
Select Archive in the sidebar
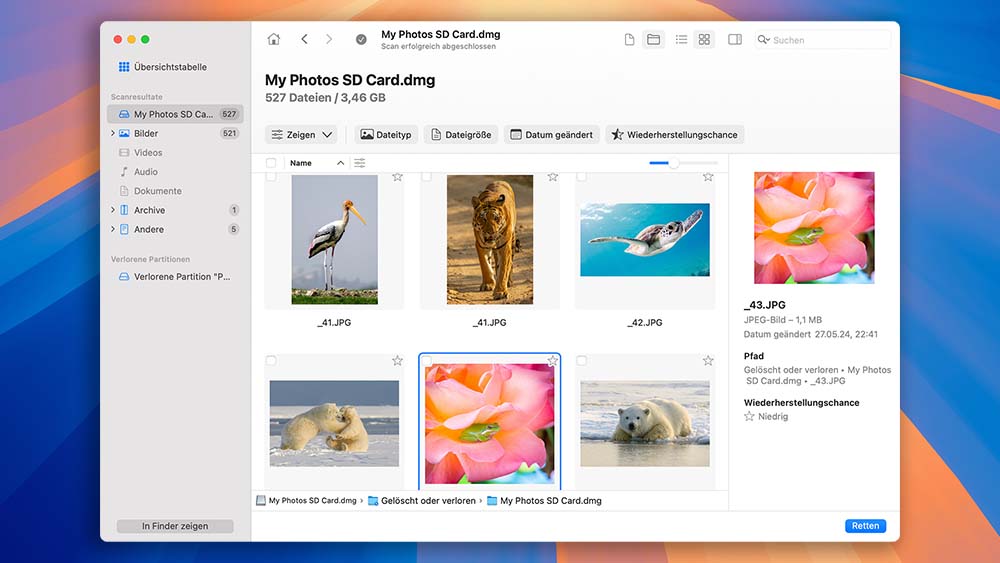[149, 210]
